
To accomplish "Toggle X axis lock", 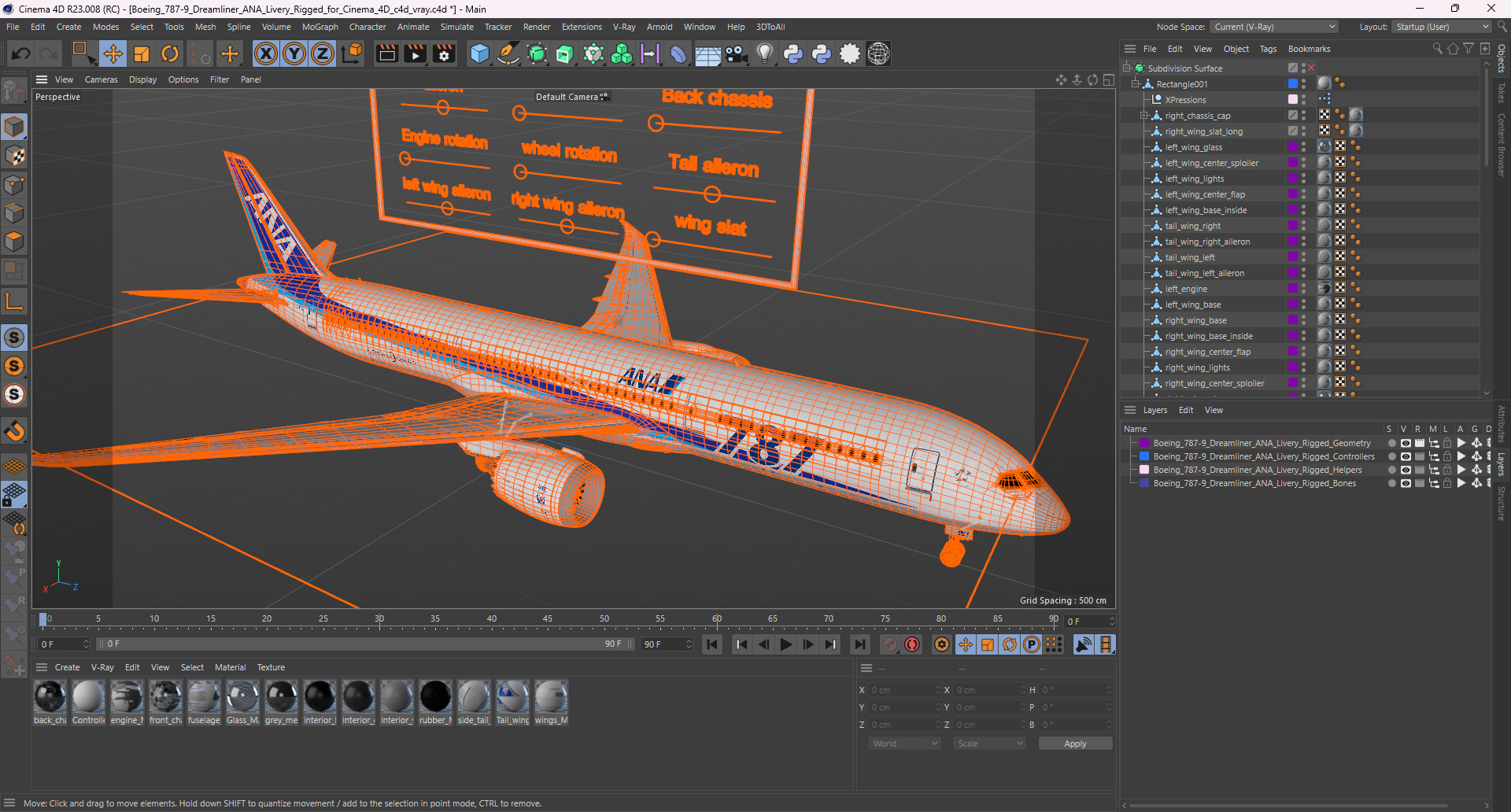I will coord(266,54).
